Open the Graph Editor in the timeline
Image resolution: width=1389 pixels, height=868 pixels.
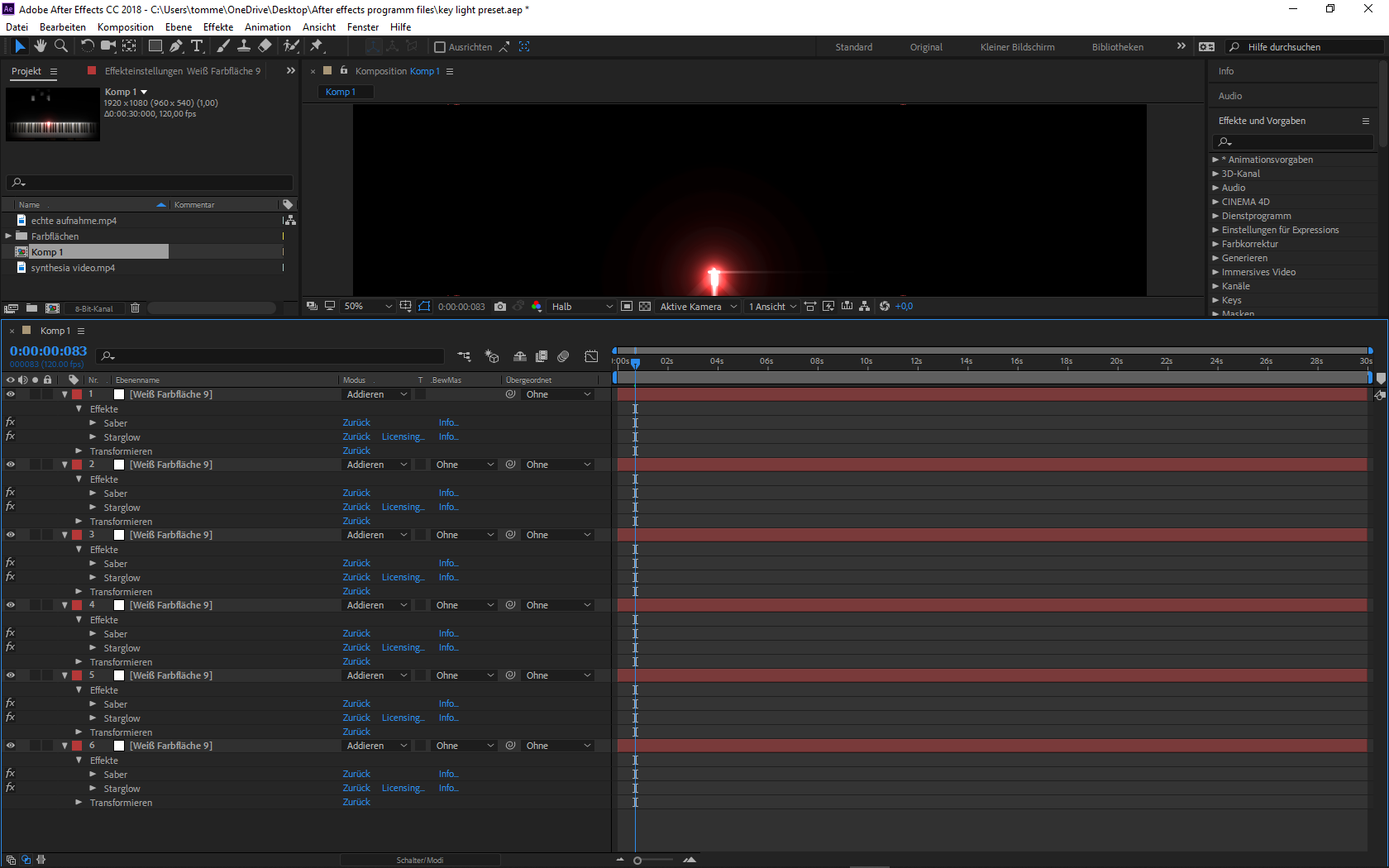(x=591, y=356)
